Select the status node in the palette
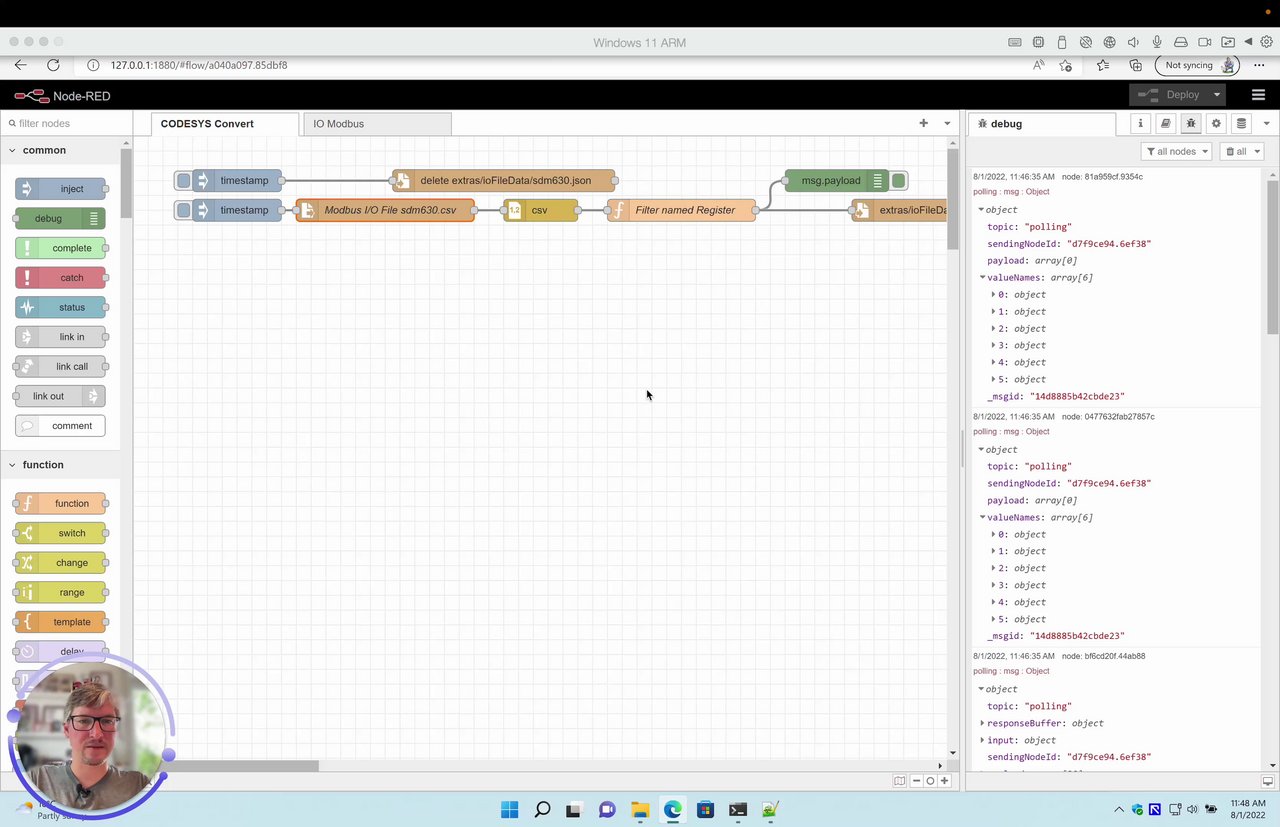 (61, 308)
